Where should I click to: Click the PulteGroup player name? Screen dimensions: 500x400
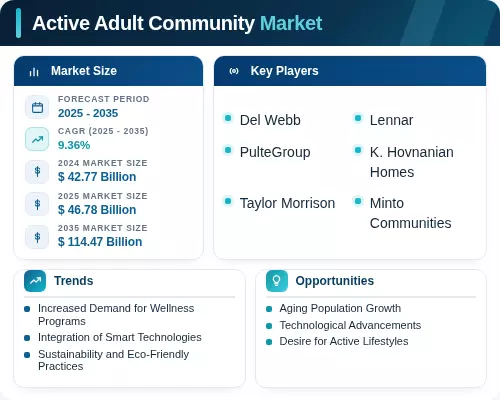click(275, 152)
